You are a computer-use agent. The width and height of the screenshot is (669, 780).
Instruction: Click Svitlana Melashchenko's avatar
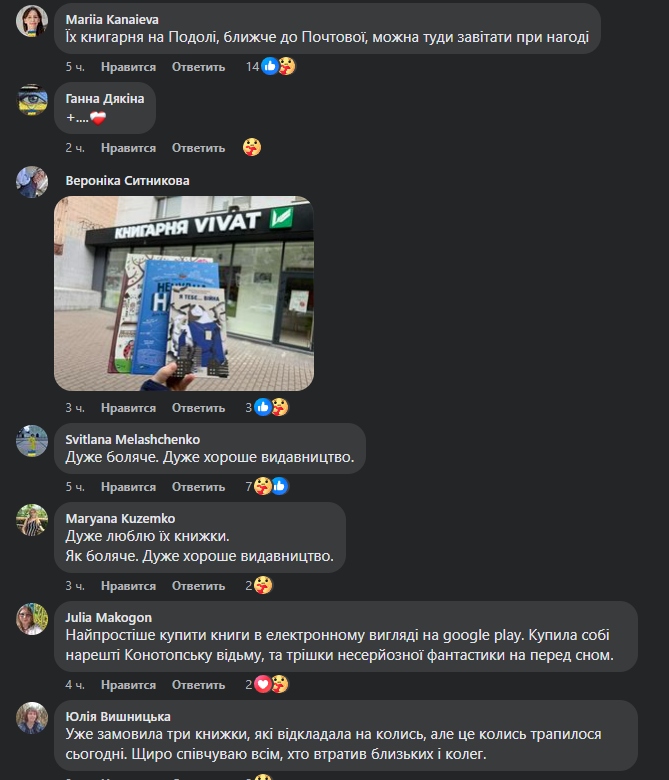[x=32, y=441]
